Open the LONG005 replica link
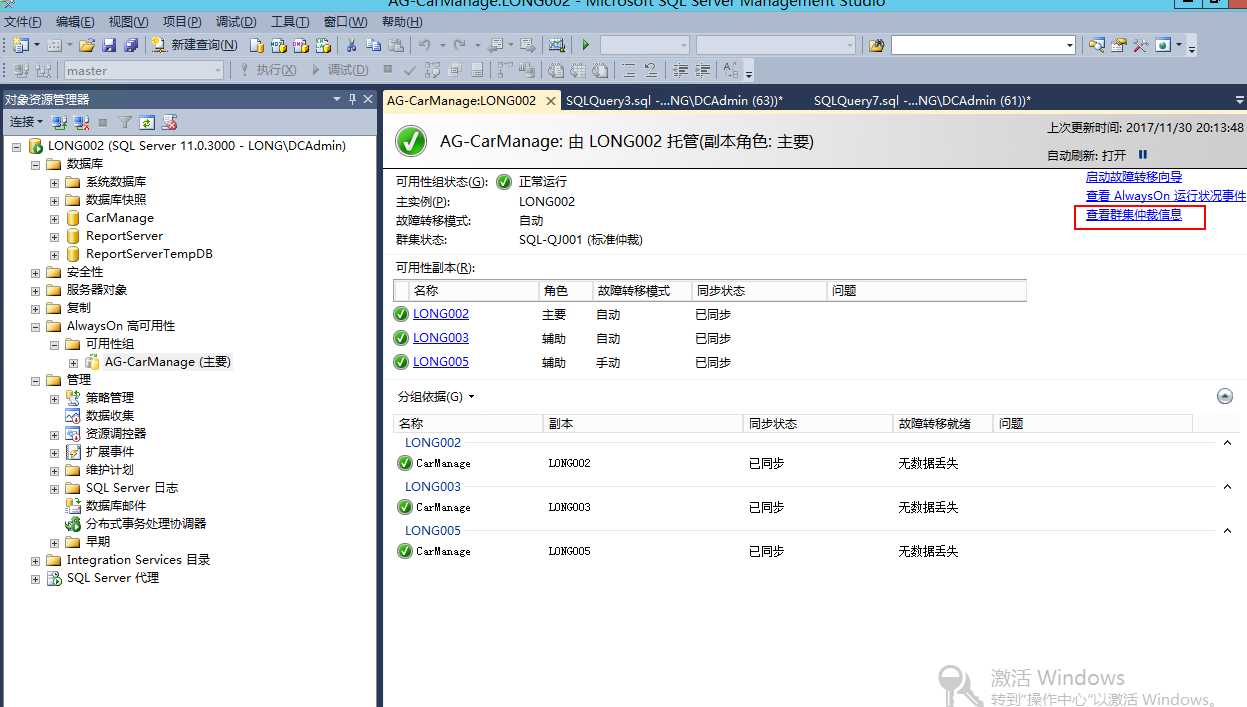The height and width of the screenshot is (707, 1247). [441, 362]
